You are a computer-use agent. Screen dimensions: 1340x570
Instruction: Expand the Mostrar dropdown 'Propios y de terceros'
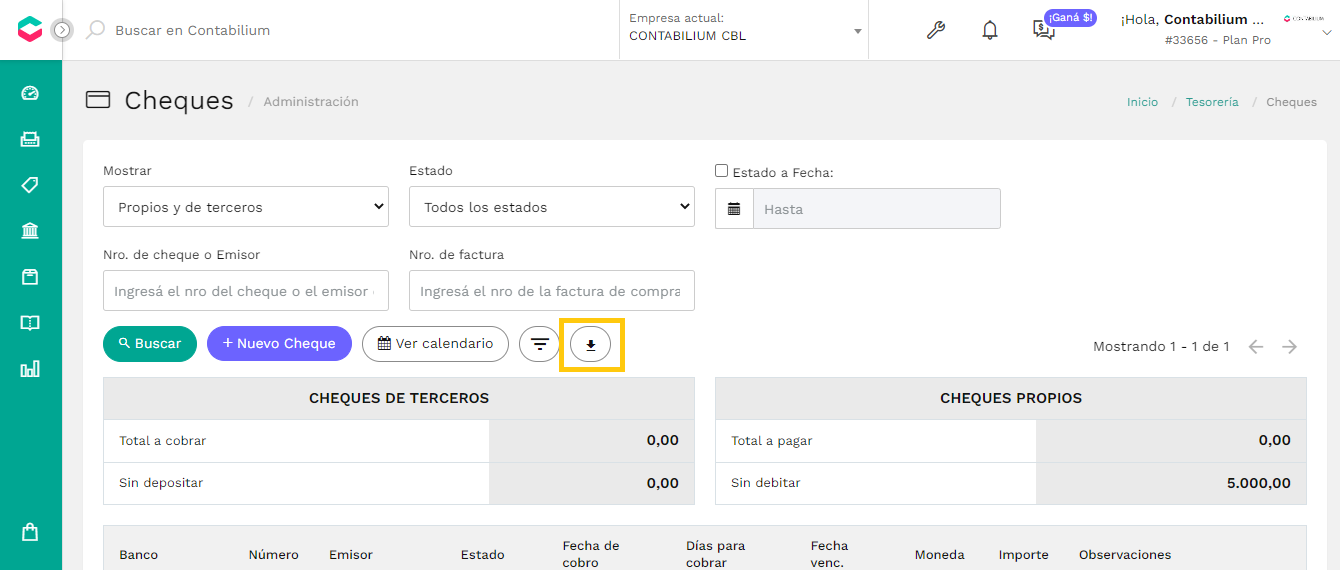tap(246, 207)
